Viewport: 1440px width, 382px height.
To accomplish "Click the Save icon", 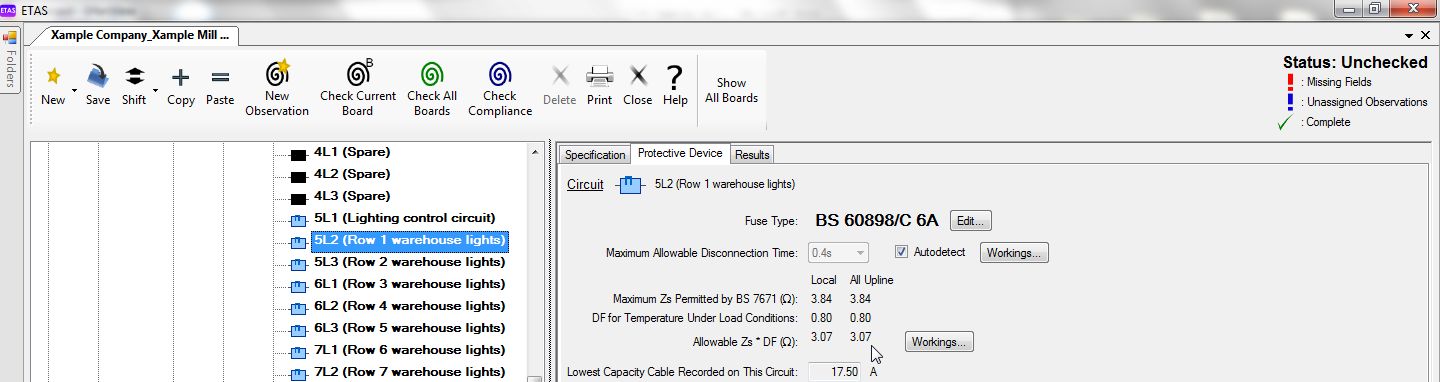I will click(98, 76).
